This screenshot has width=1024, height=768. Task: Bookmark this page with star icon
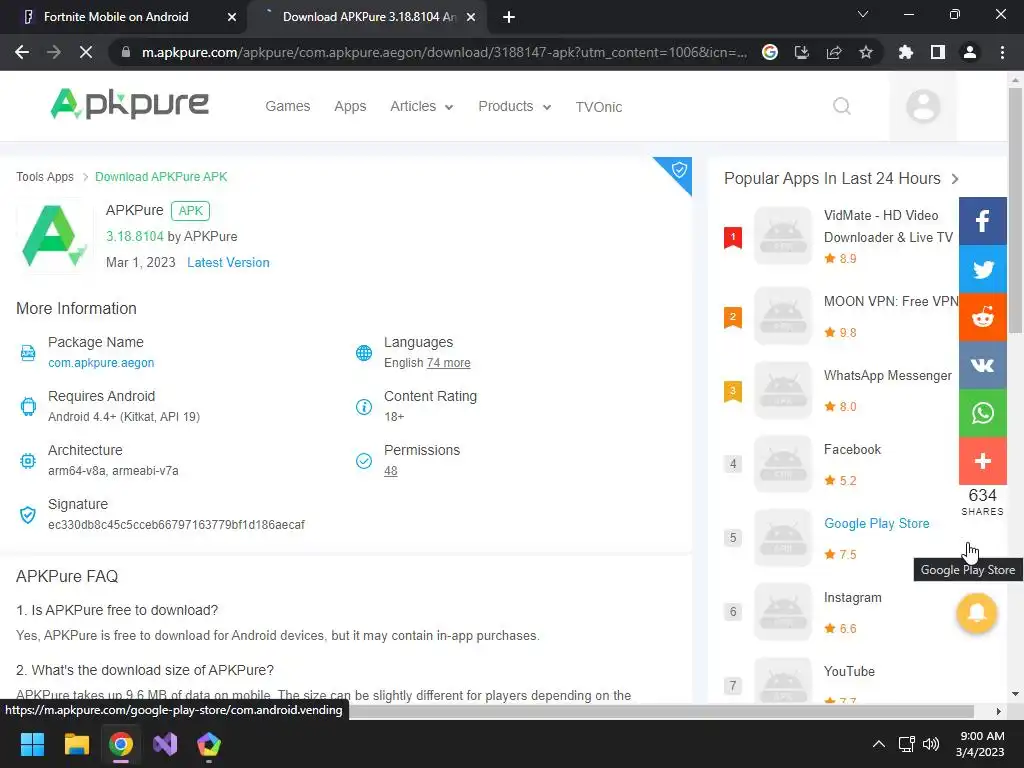click(x=865, y=52)
